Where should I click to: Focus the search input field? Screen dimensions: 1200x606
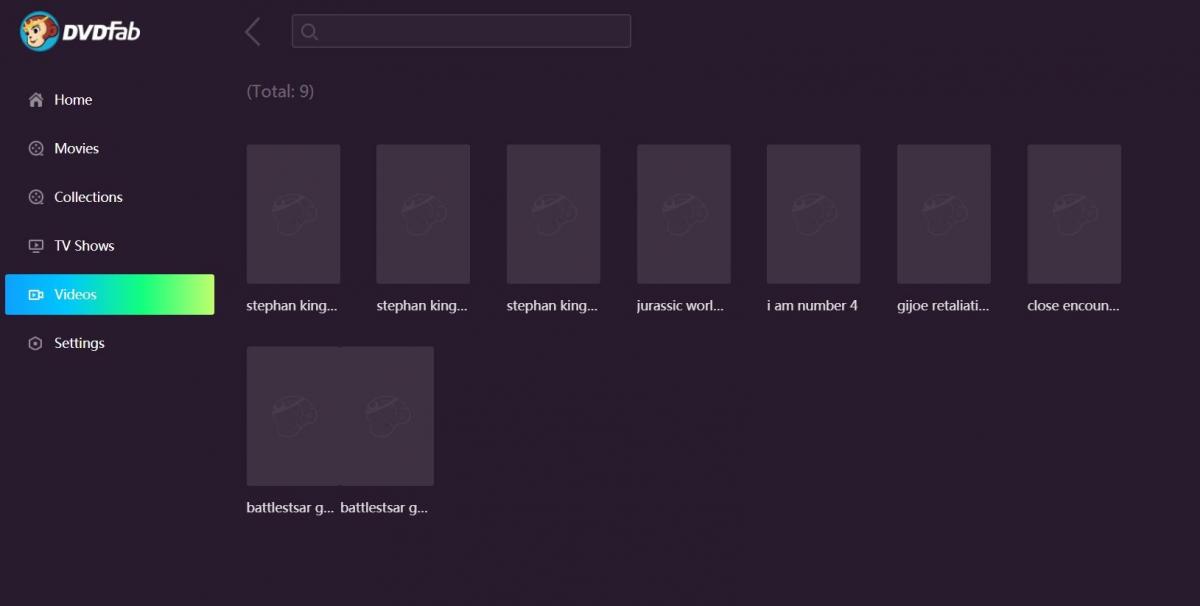click(461, 31)
